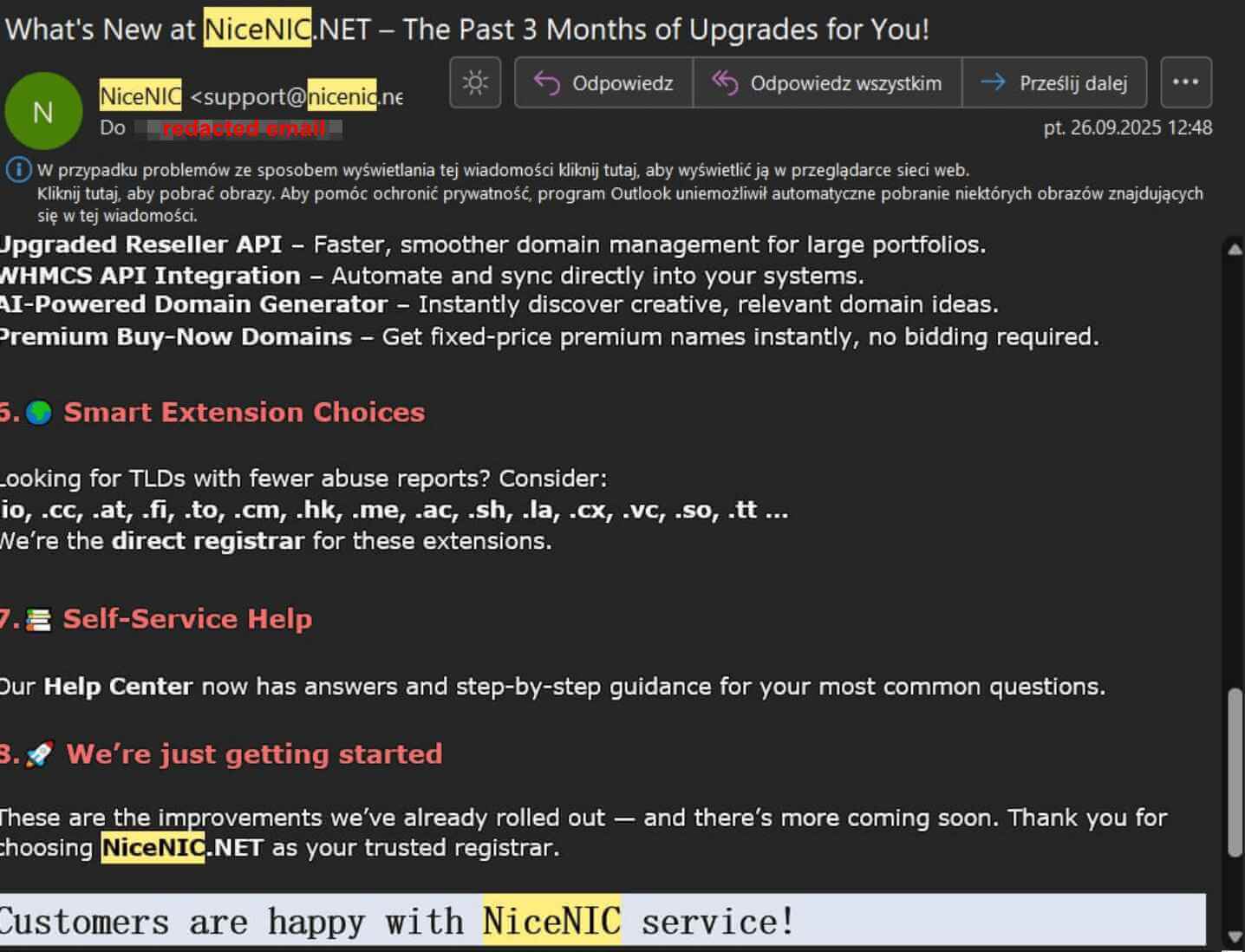The image size is (1245, 952).
Task: Click the sender name NiceNIC in header
Action: coord(140,96)
